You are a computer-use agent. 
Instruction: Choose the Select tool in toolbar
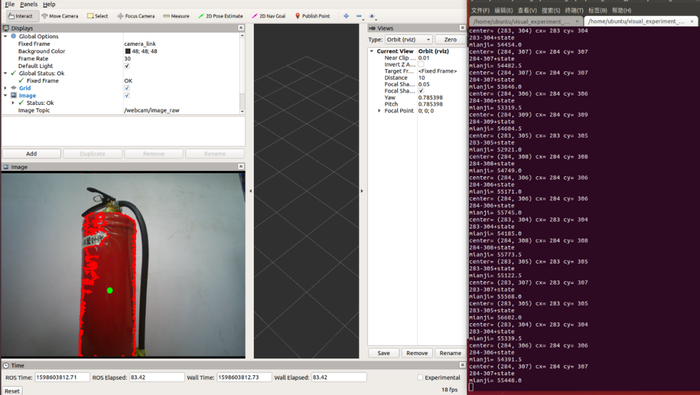pos(98,16)
